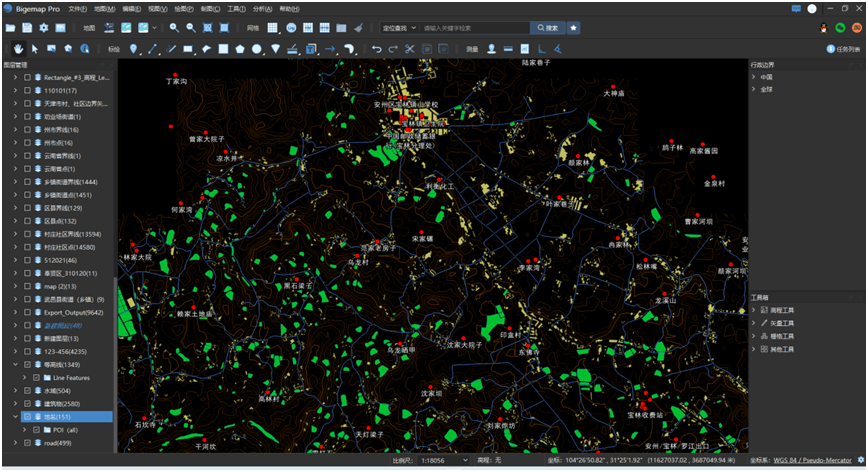
Task: Collapse the 等高线(1349) layer node
Action: 16,365
